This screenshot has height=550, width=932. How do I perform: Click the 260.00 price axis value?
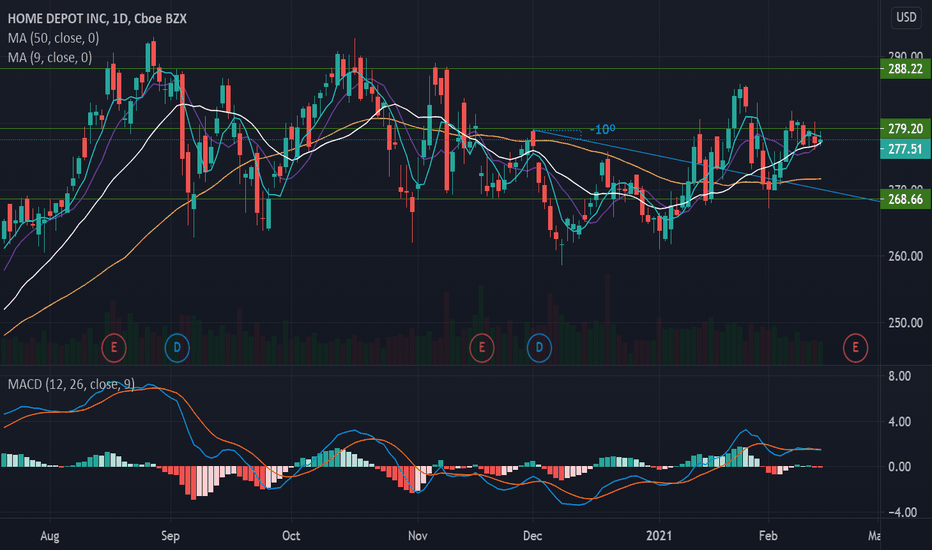(905, 256)
